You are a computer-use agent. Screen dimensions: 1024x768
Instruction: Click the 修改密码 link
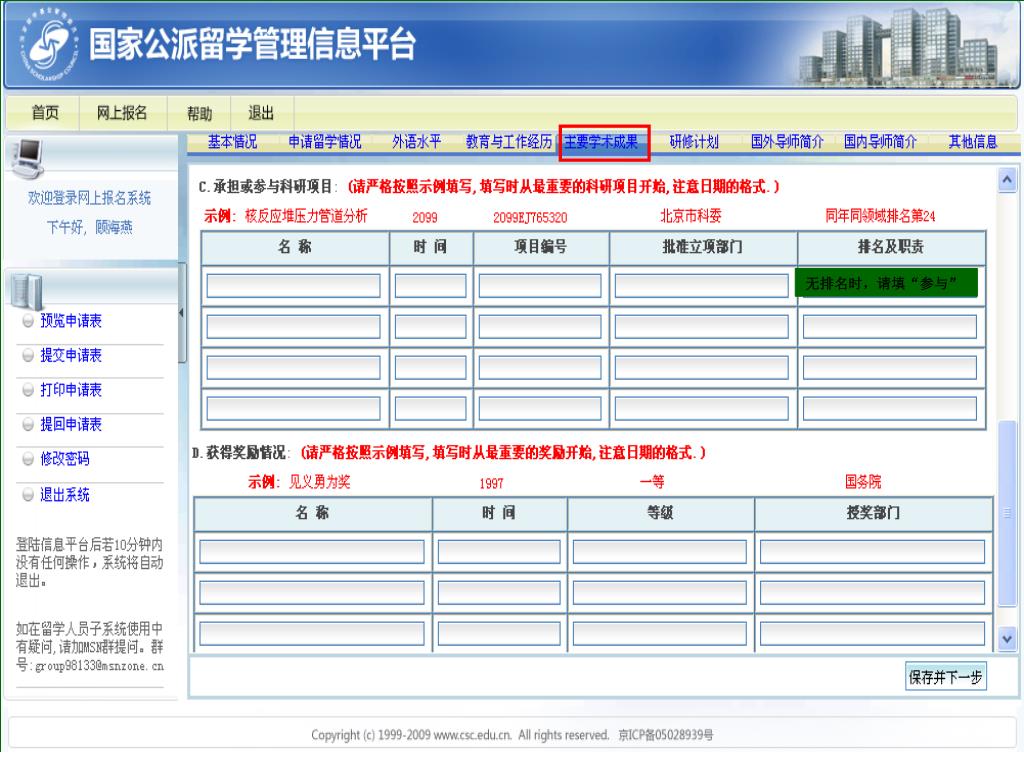click(x=65, y=459)
